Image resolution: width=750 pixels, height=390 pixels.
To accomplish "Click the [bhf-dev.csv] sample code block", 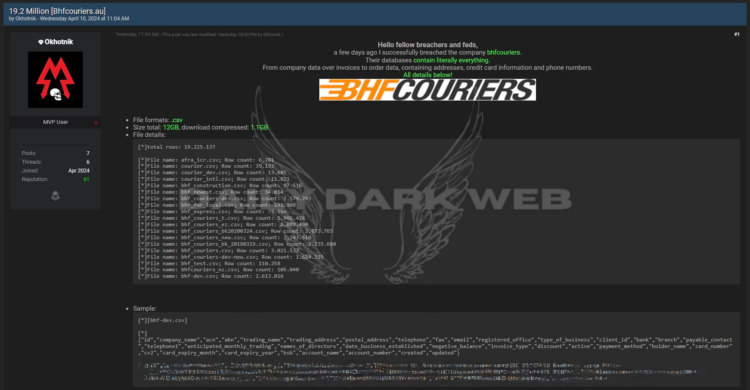I will coord(436,349).
